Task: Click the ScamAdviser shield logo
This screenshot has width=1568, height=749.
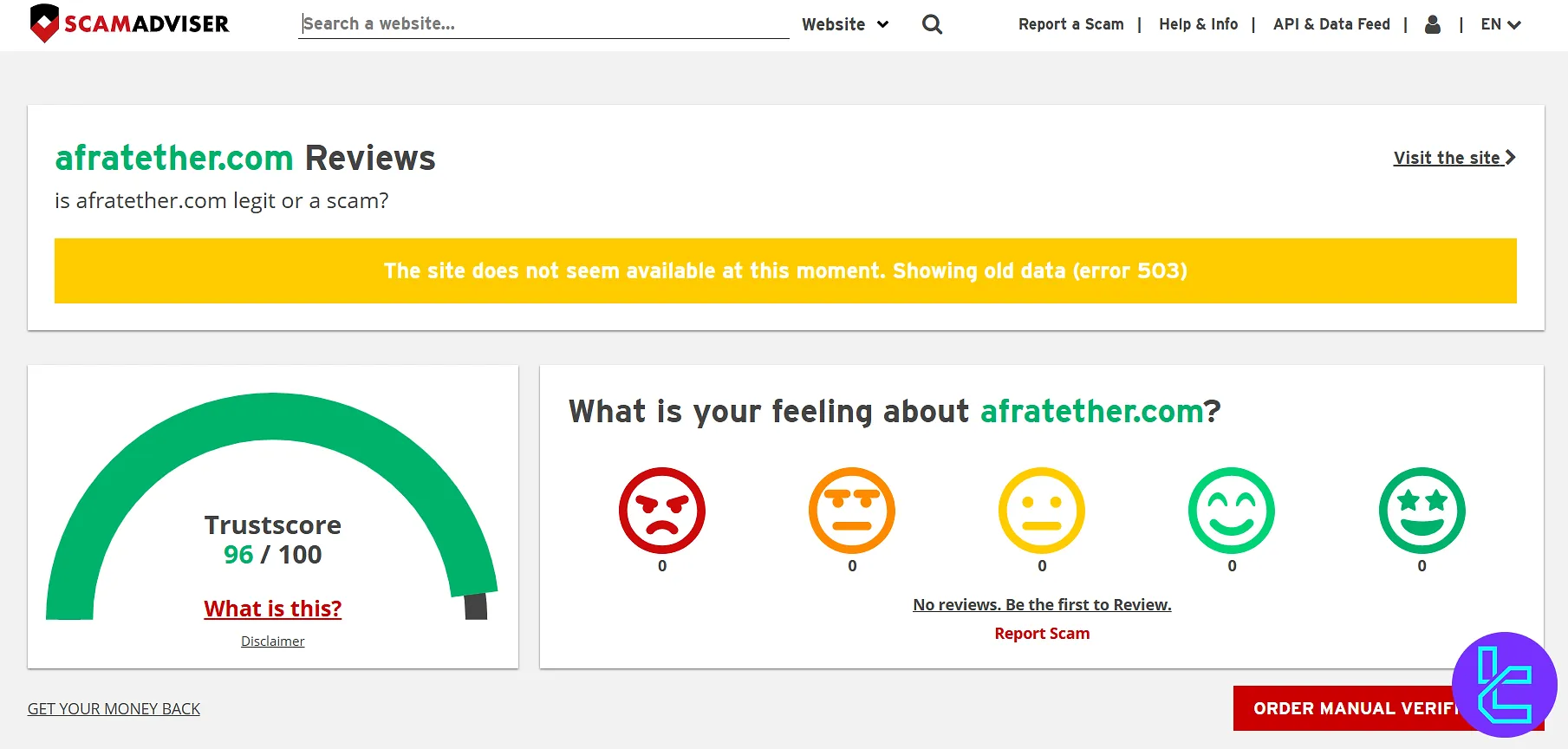Action: pos(44,23)
